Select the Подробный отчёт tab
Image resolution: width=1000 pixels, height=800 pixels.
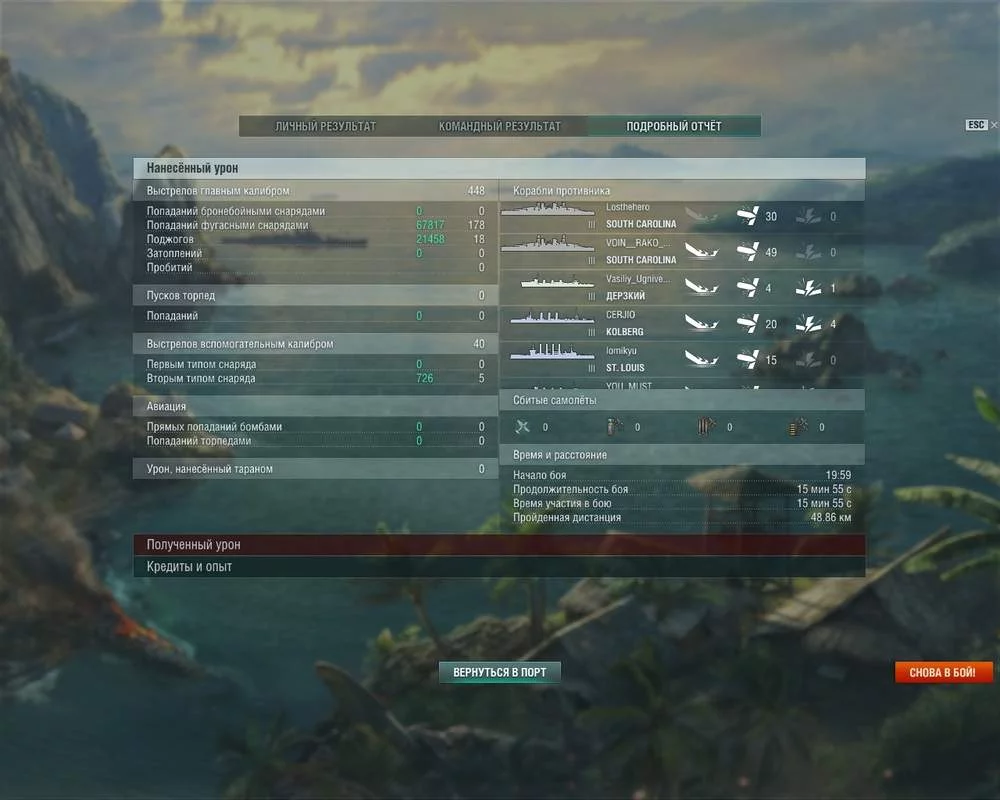coord(673,126)
